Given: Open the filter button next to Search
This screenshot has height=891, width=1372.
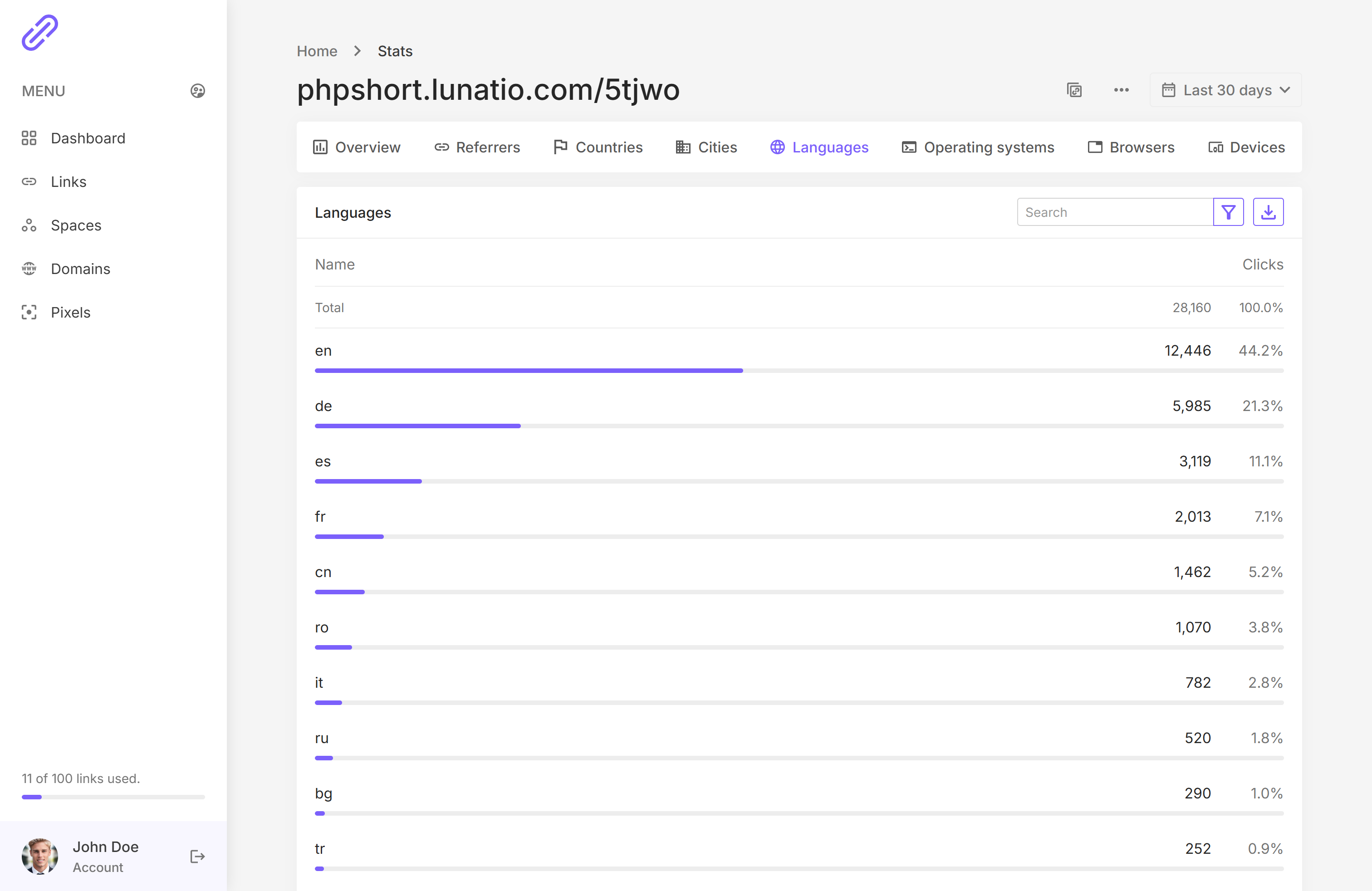Looking at the screenshot, I should tap(1228, 212).
